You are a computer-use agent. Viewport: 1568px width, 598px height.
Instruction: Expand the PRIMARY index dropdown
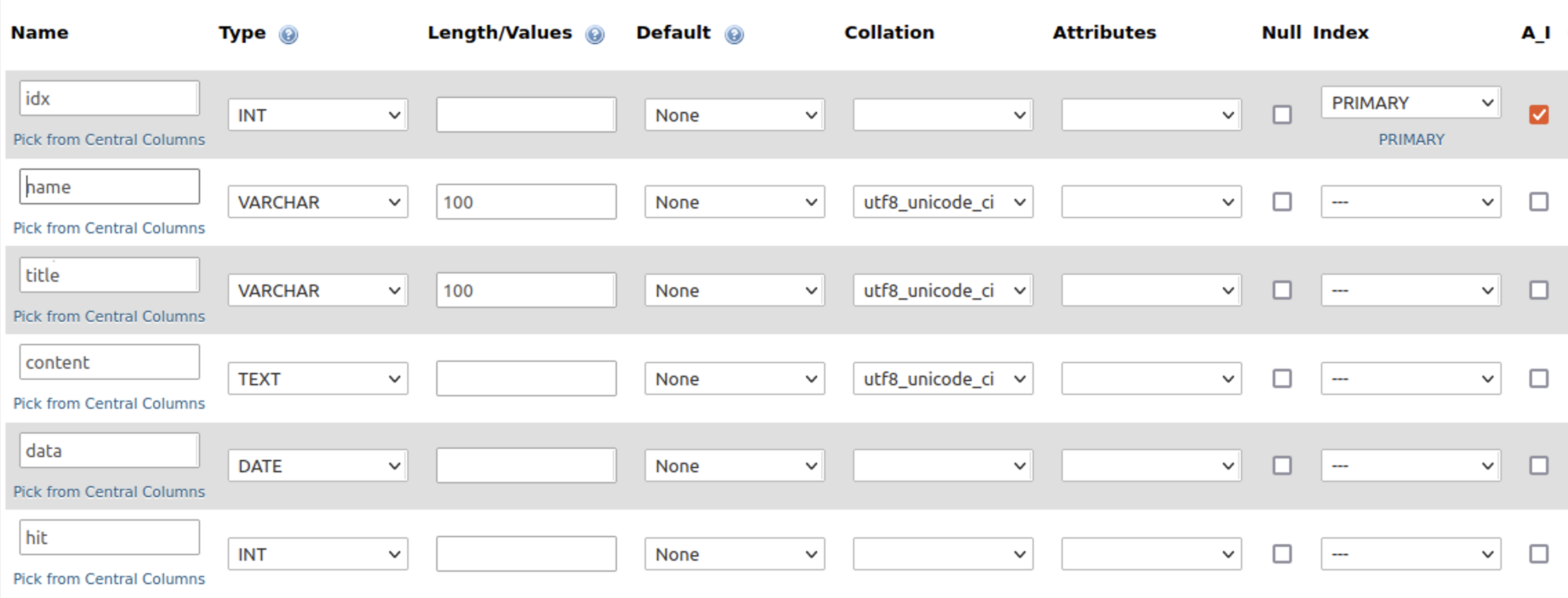point(1411,103)
